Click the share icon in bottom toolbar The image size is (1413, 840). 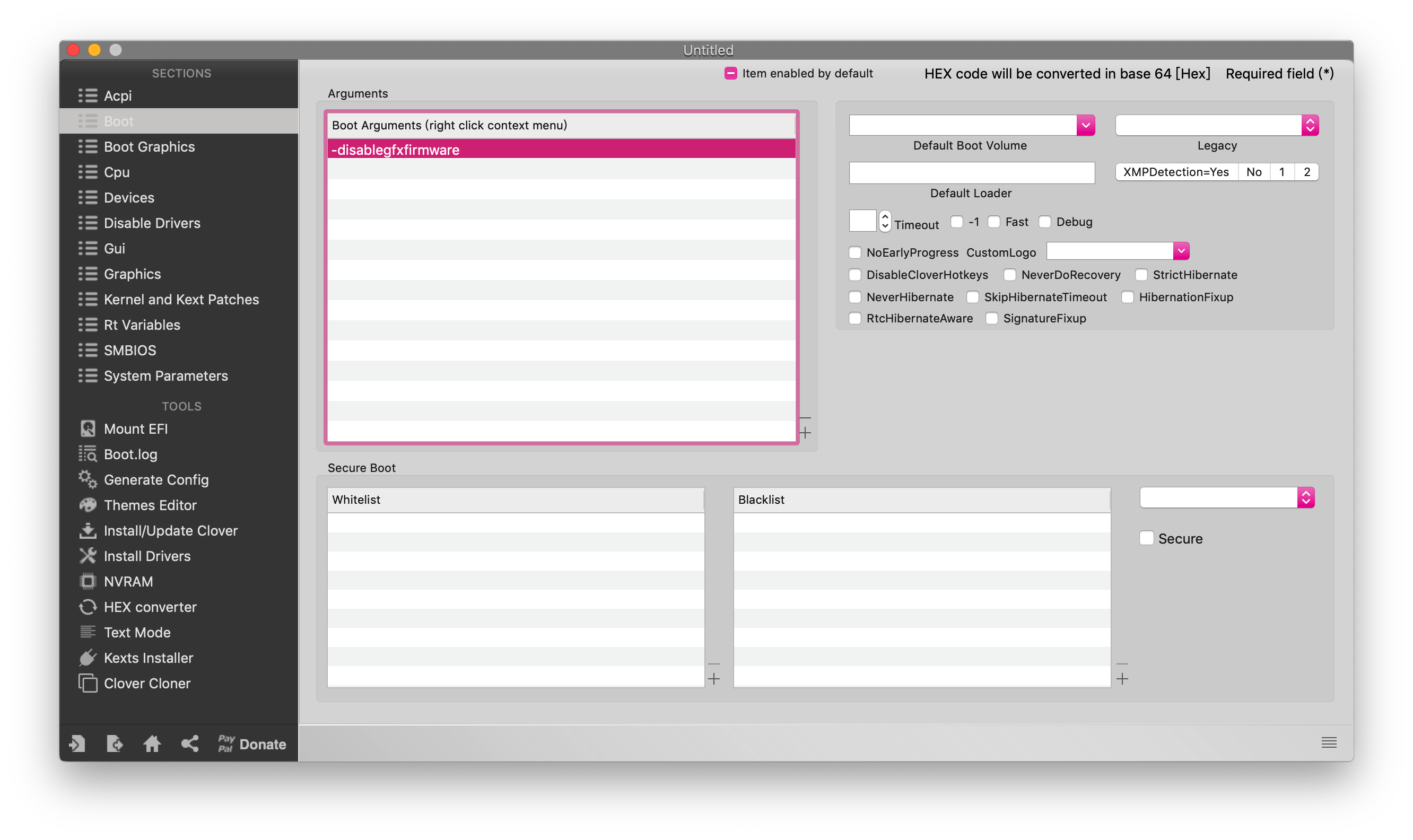(190, 743)
